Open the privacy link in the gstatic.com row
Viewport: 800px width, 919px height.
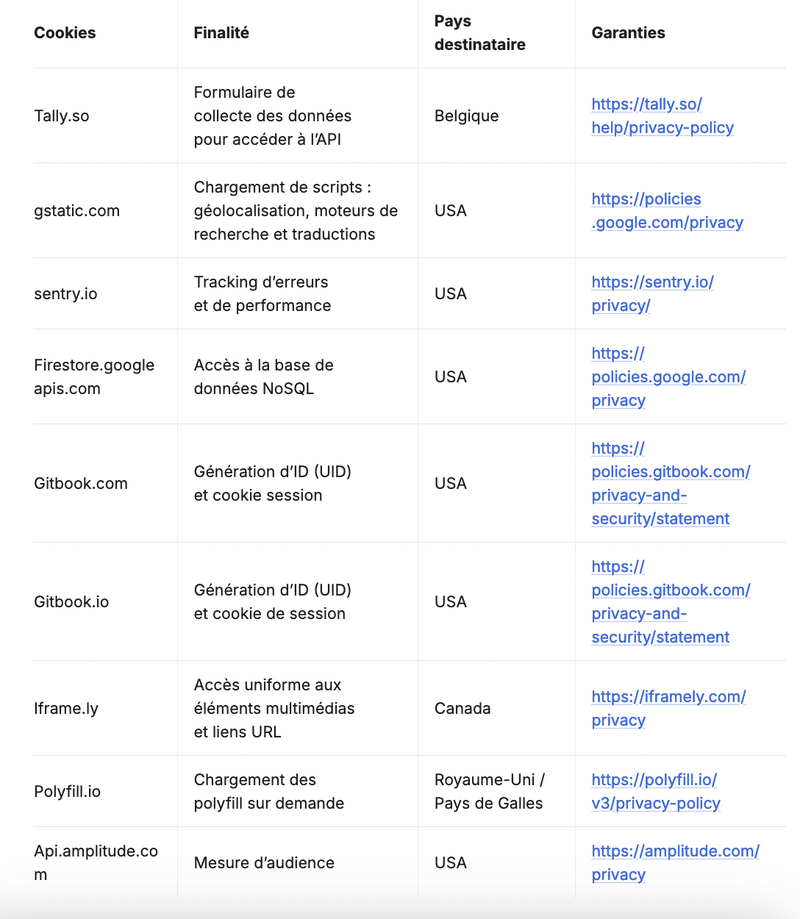(667, 211)
